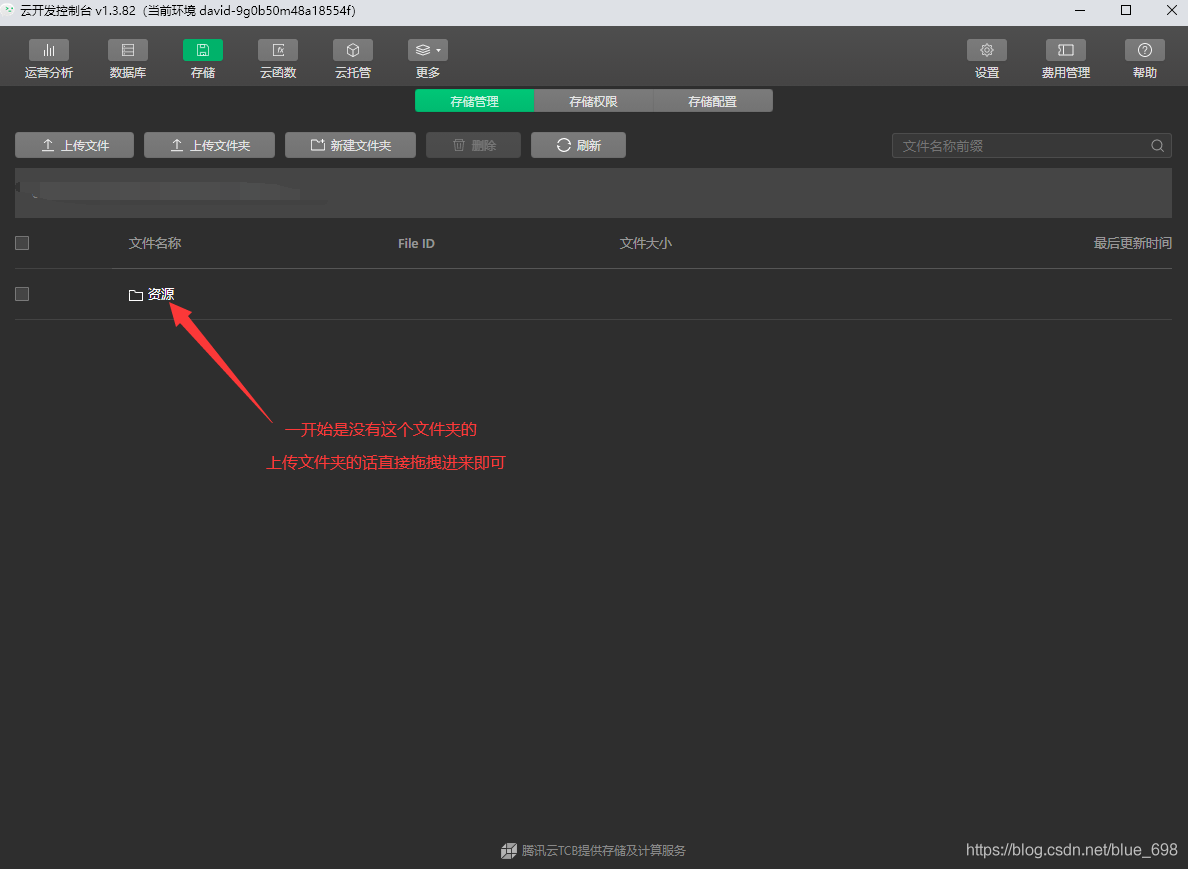Minimize the 云开发控制台 window

(x=1080, y=11)
